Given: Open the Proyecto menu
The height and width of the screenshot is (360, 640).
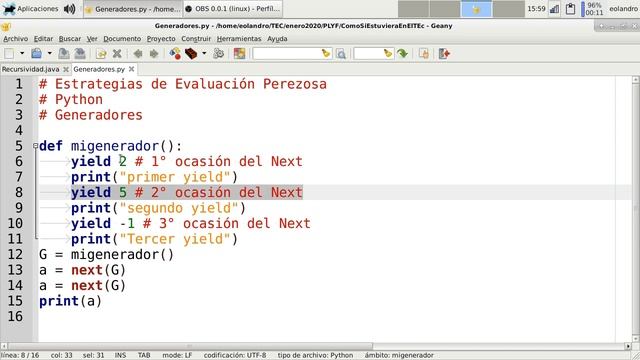Looking at the screenshot, I should [161, 39].
